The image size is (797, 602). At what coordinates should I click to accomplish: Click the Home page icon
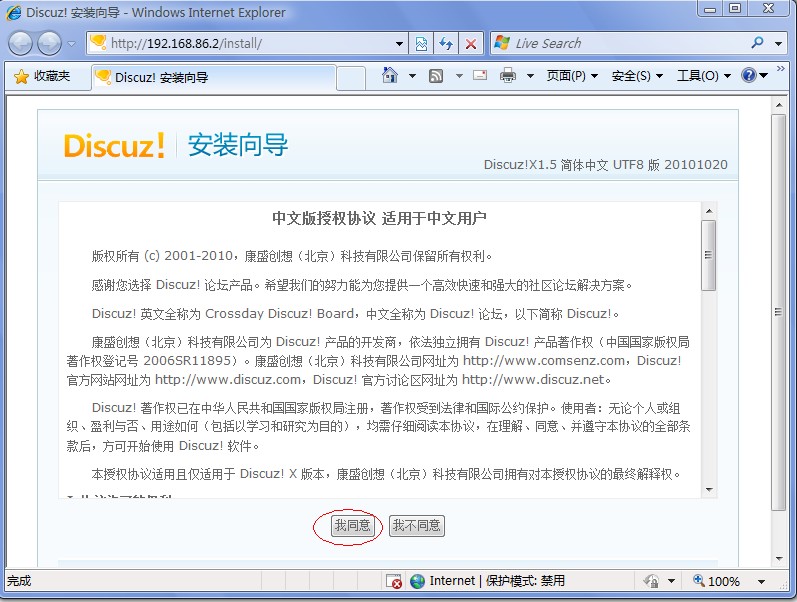point(390,75)
